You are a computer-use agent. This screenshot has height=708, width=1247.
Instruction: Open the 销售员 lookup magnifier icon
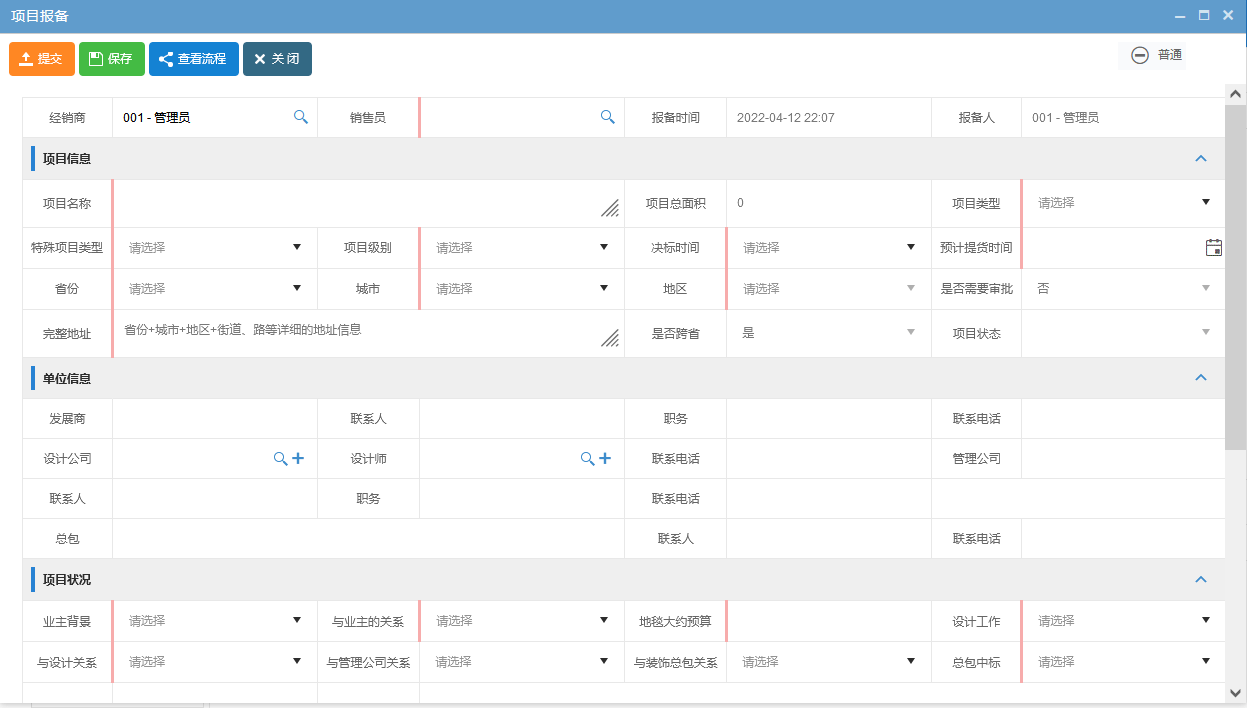[607, 117]
